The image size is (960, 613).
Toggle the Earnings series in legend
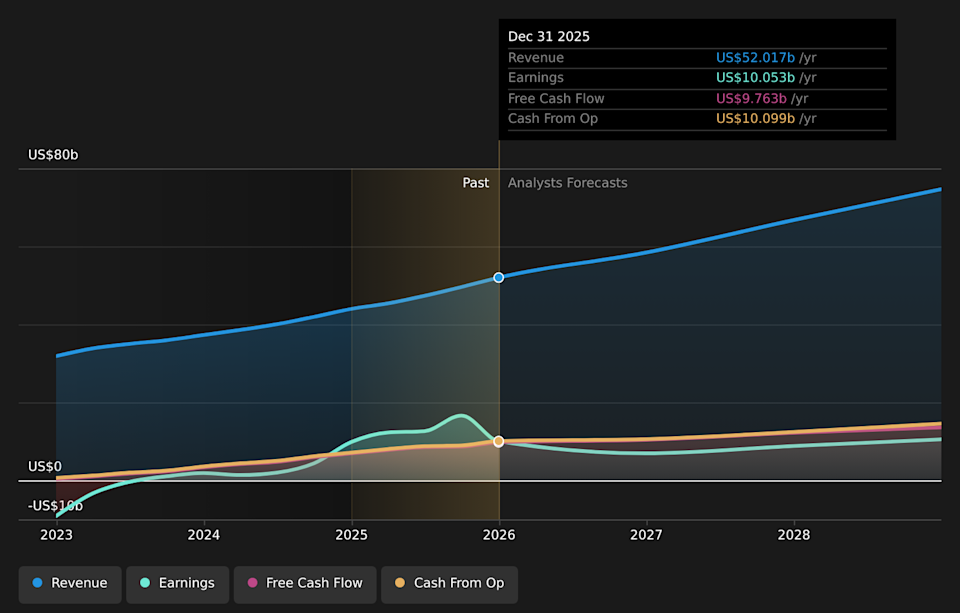[177, 583]
